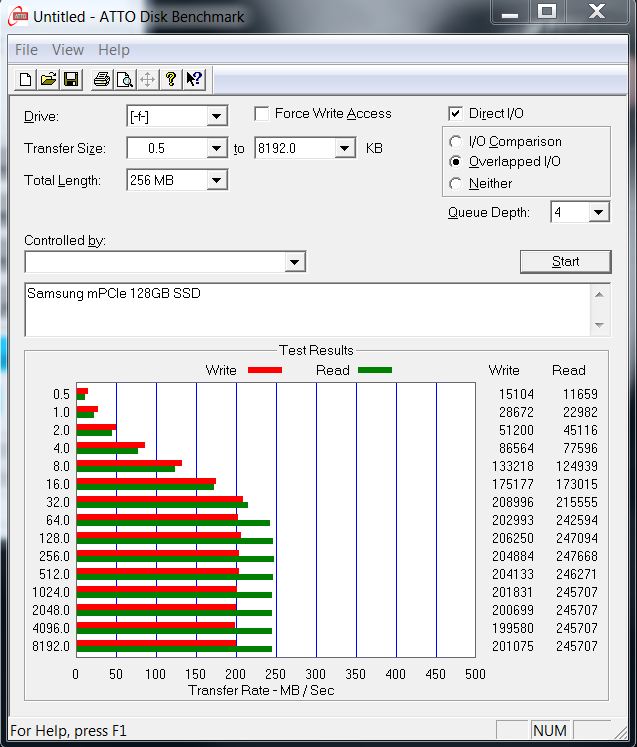Open the View menu
The height and width of the screenshot is (747, 637).
tap(68, 50)
